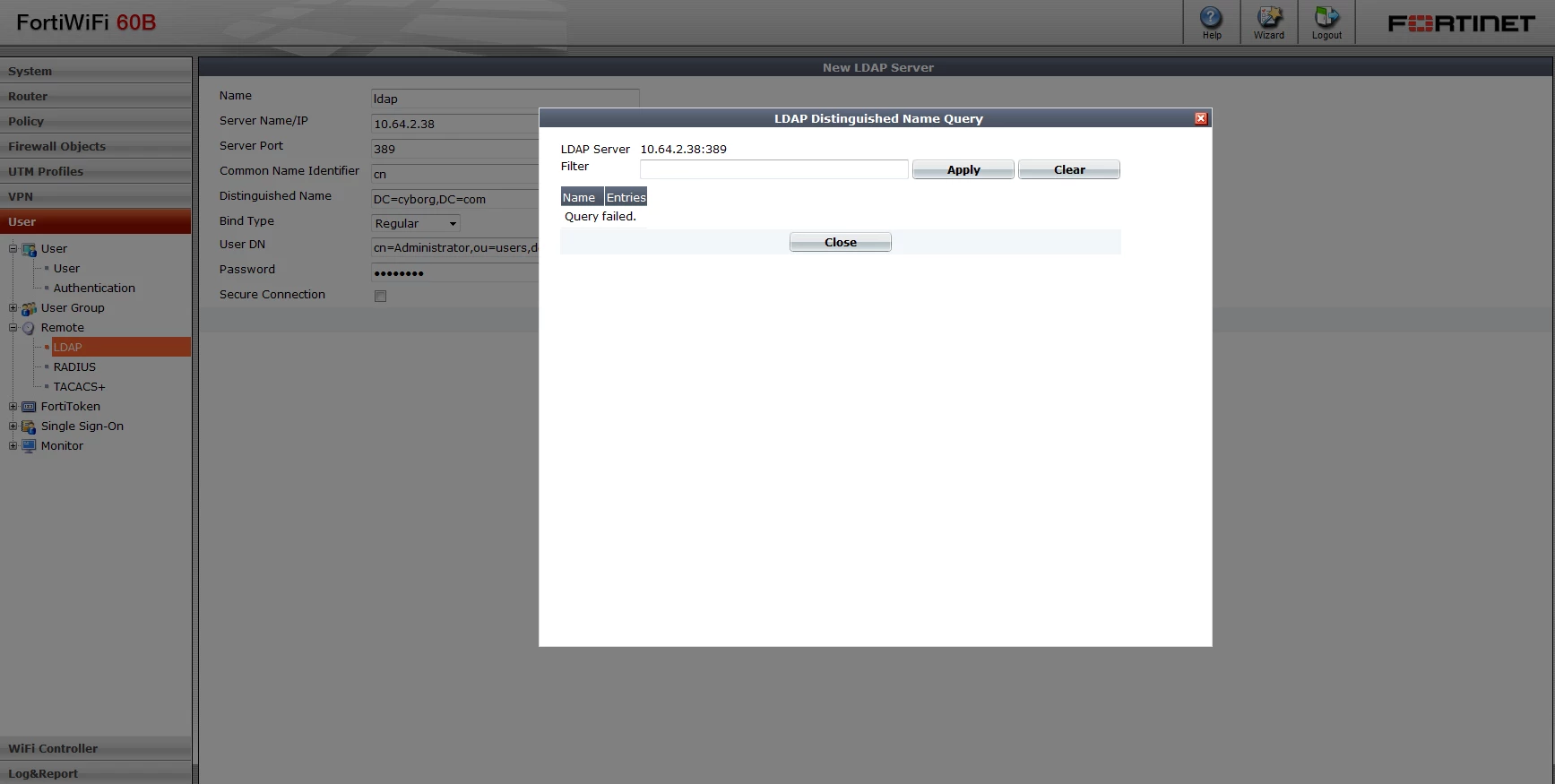Click the FortiWiFi 60B product title
This screenshot has height=784, width=1555.
point(86,23)
